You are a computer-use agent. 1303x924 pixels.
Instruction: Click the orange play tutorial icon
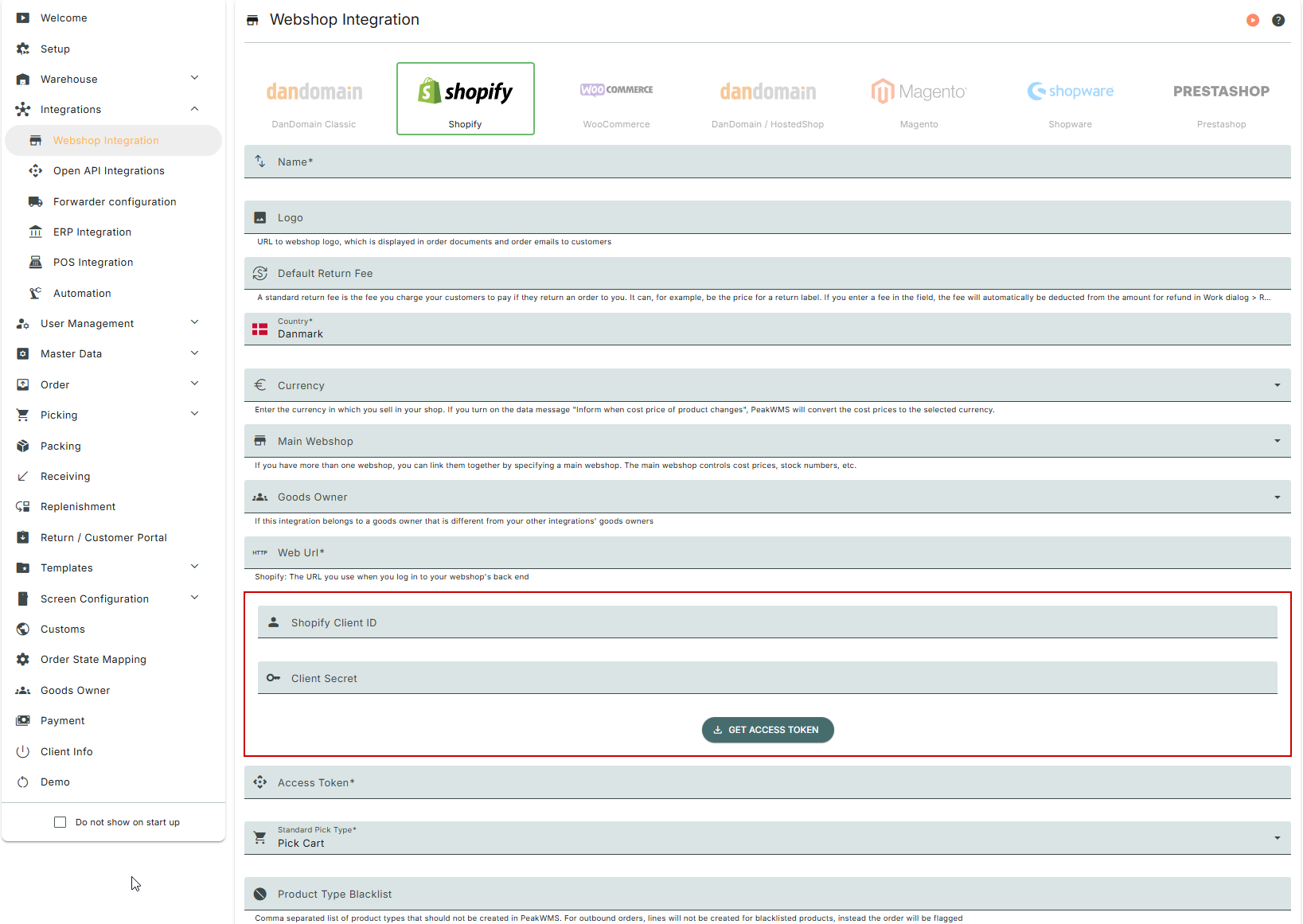(x=1253, y=21)
